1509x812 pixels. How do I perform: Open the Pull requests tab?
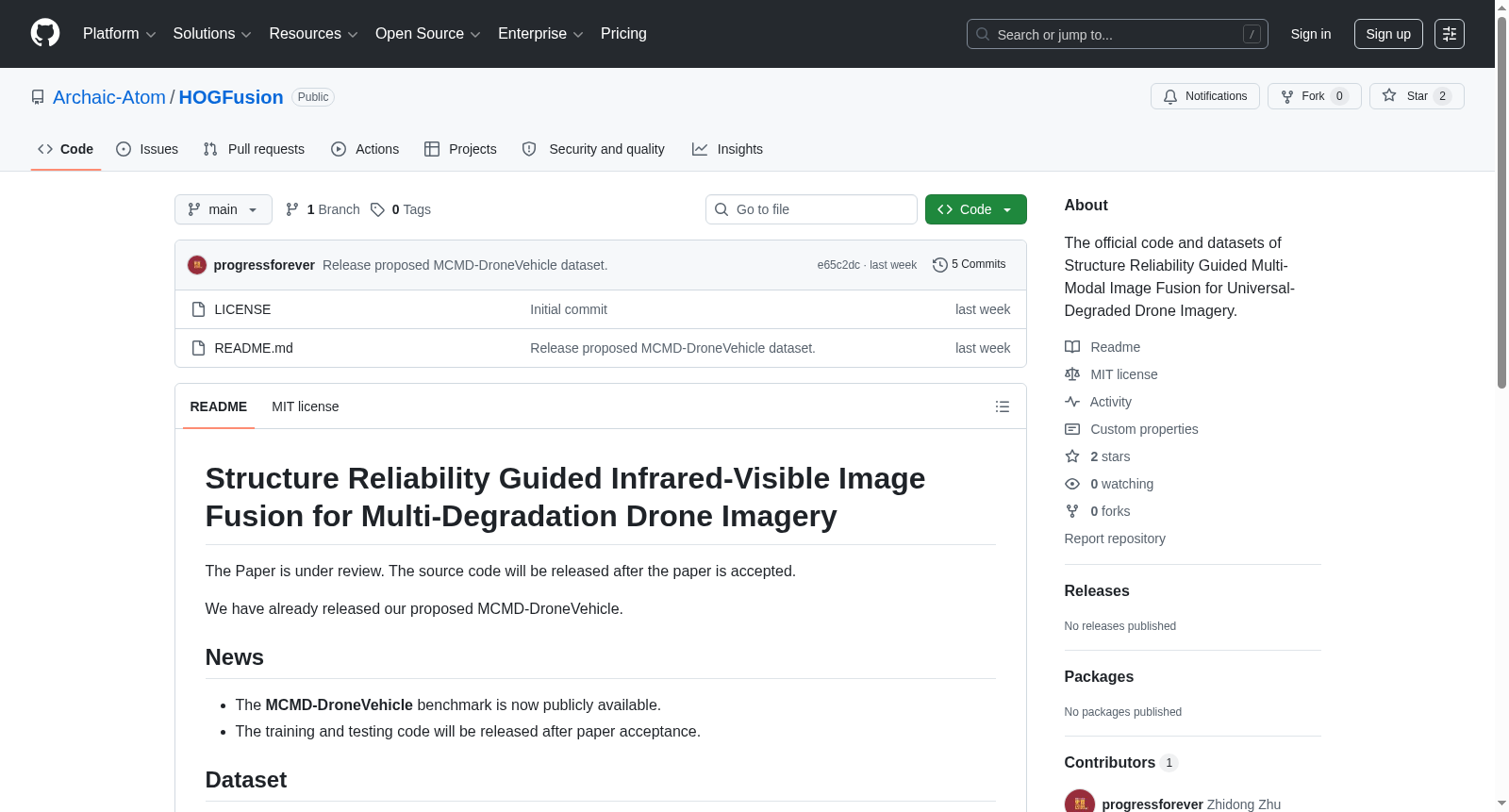coord(254,149)
